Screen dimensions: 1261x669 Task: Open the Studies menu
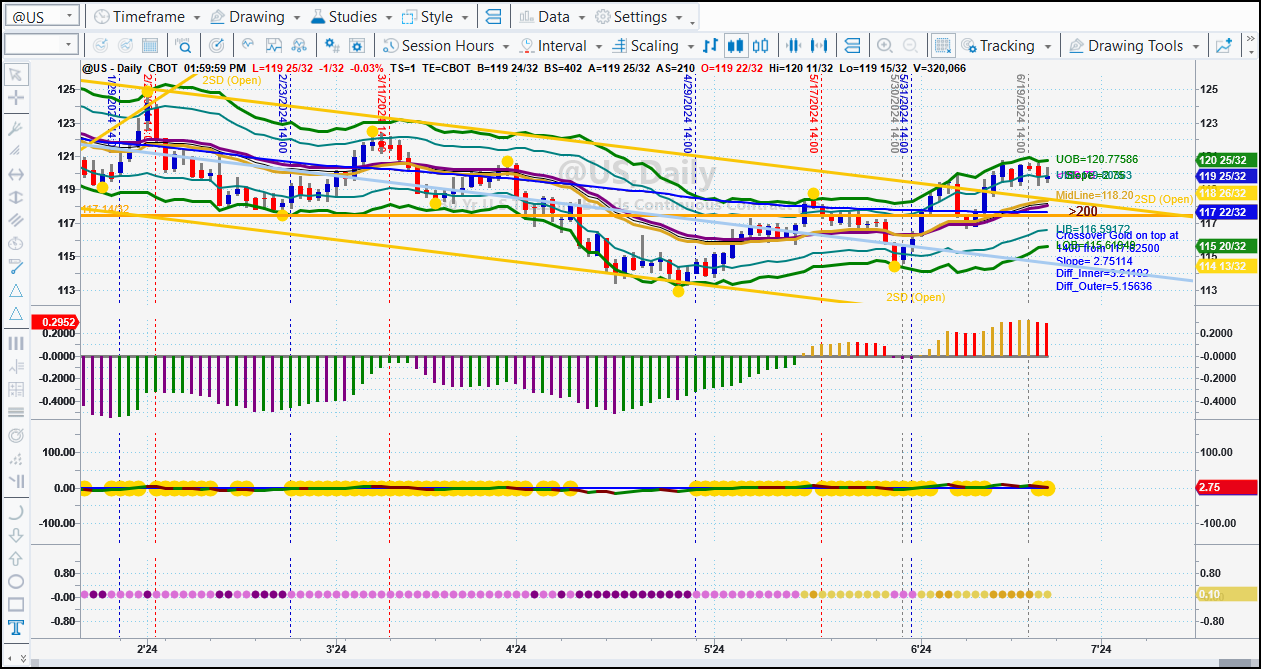click(352, 17)
